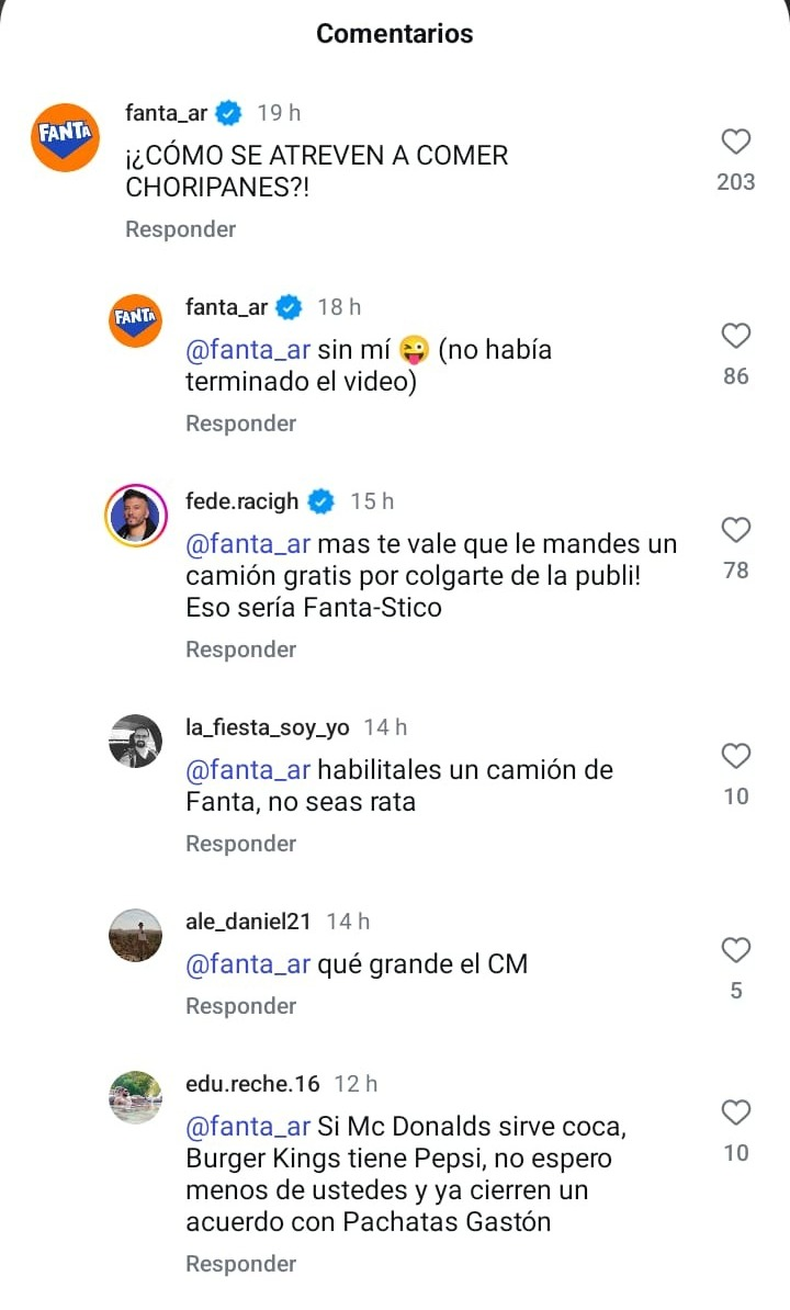Open Fanta profile picture on top comment
The height and width of the screenshot is (1310, 790).
65,138
